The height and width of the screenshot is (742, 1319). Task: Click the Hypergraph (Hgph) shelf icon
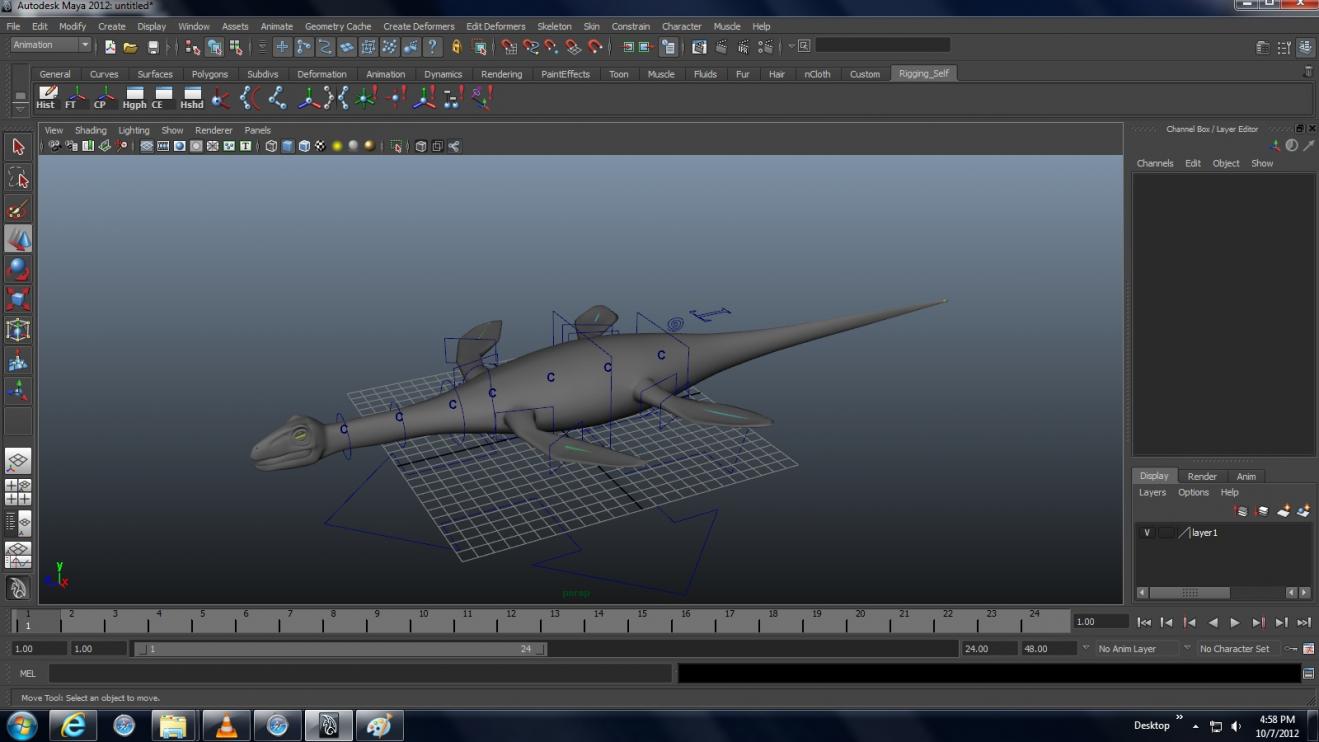[x=134, y=97]
